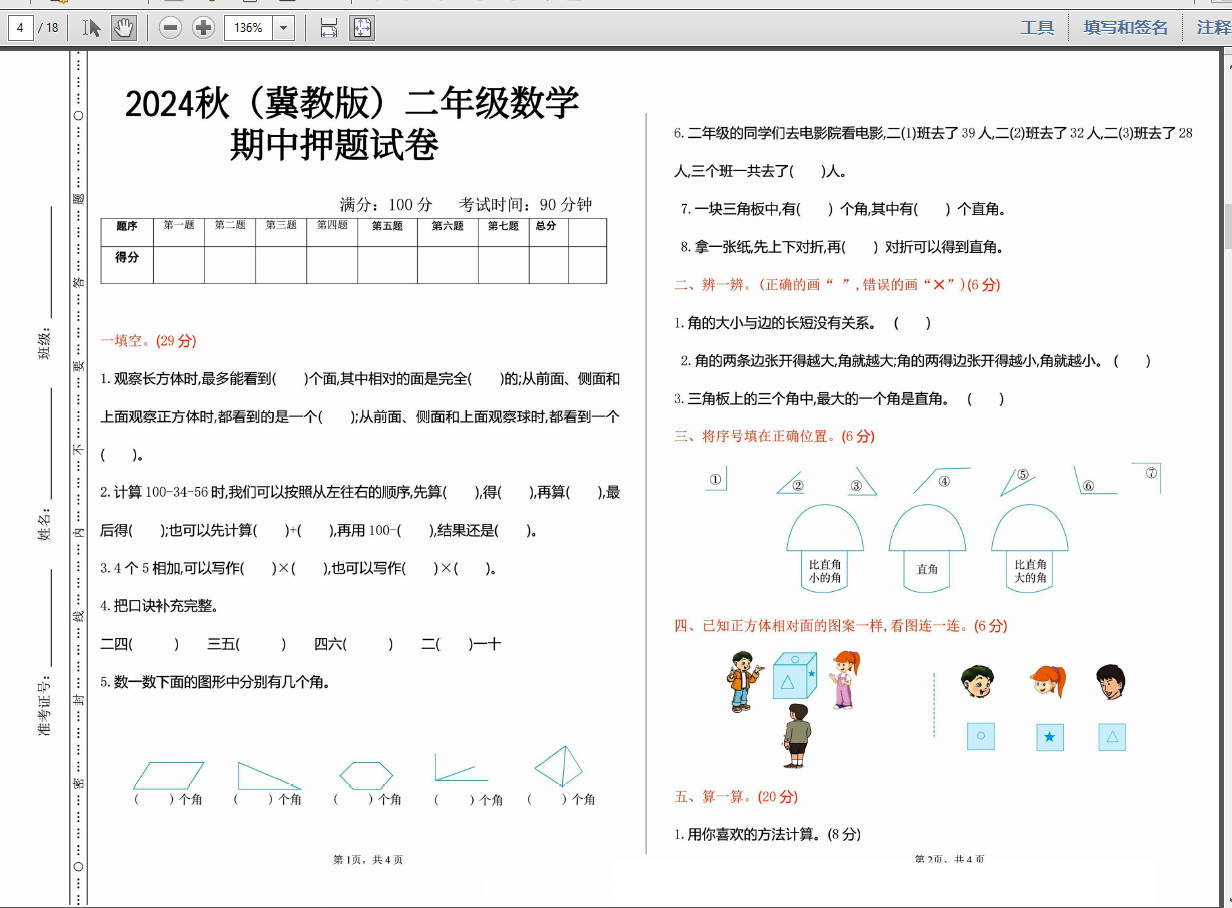Click the text '满分：100 分'
This screenshot has height=908, width=1232.
(x=386, y=205)
